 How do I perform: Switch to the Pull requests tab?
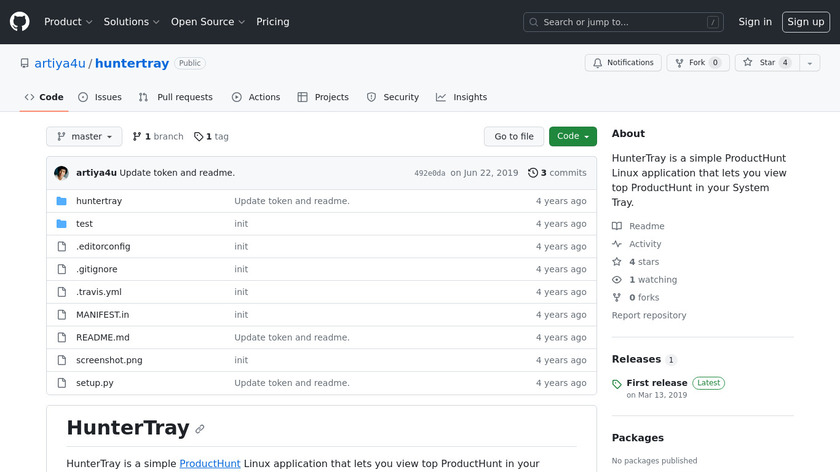point(176,97)
